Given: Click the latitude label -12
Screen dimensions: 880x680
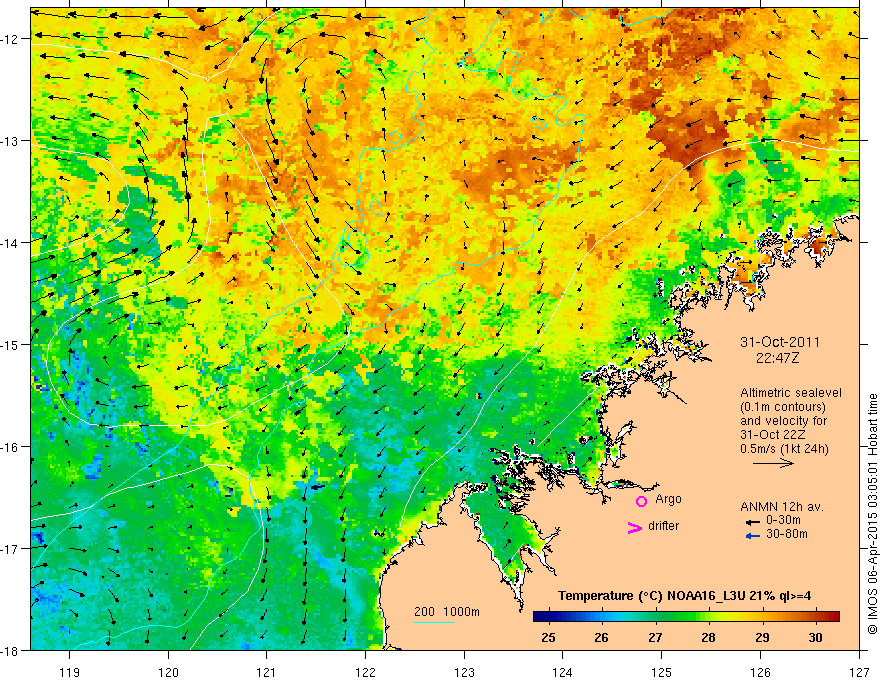Looking at the screenshot, I should [10, 39].
